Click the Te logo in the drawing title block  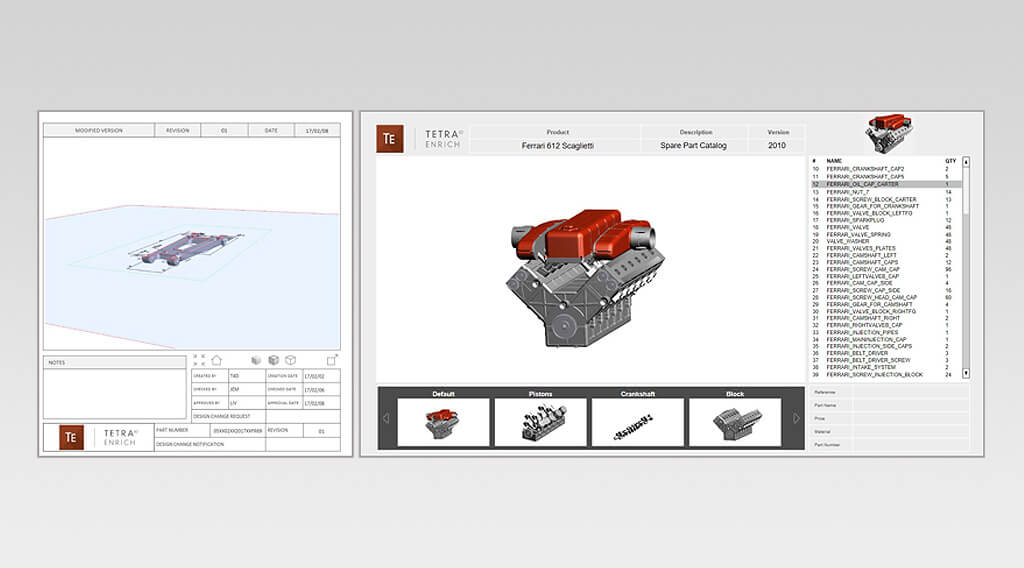click(71, 437)
